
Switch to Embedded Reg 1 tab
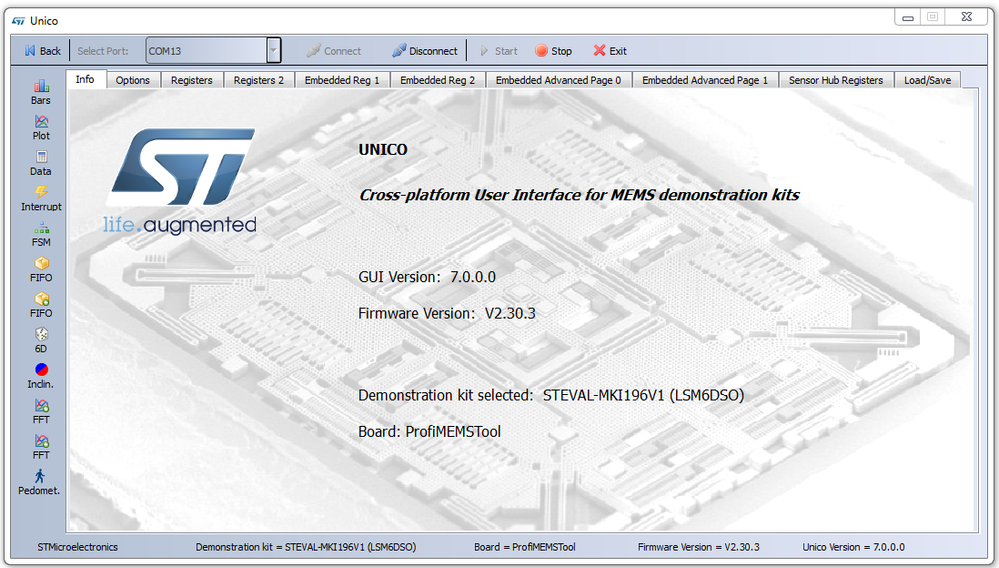[341, 80]
